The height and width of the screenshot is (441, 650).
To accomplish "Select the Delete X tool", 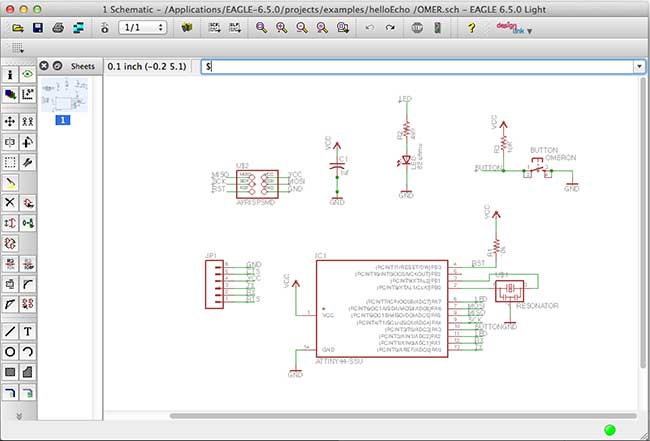I will click(x=10, y=203).
